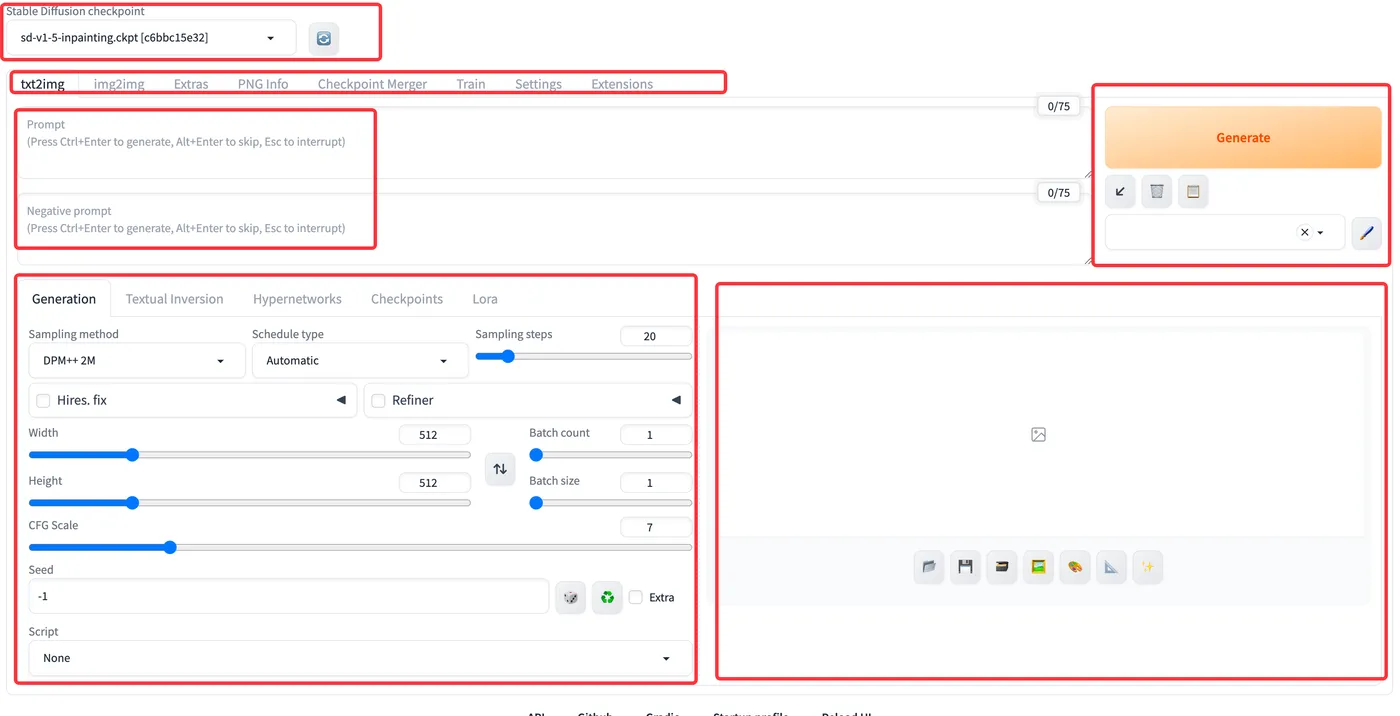Viewport: 1400px width, 716px height.
Task: Reuse last seed via recycle icon
Action: (x=607, y=597)
